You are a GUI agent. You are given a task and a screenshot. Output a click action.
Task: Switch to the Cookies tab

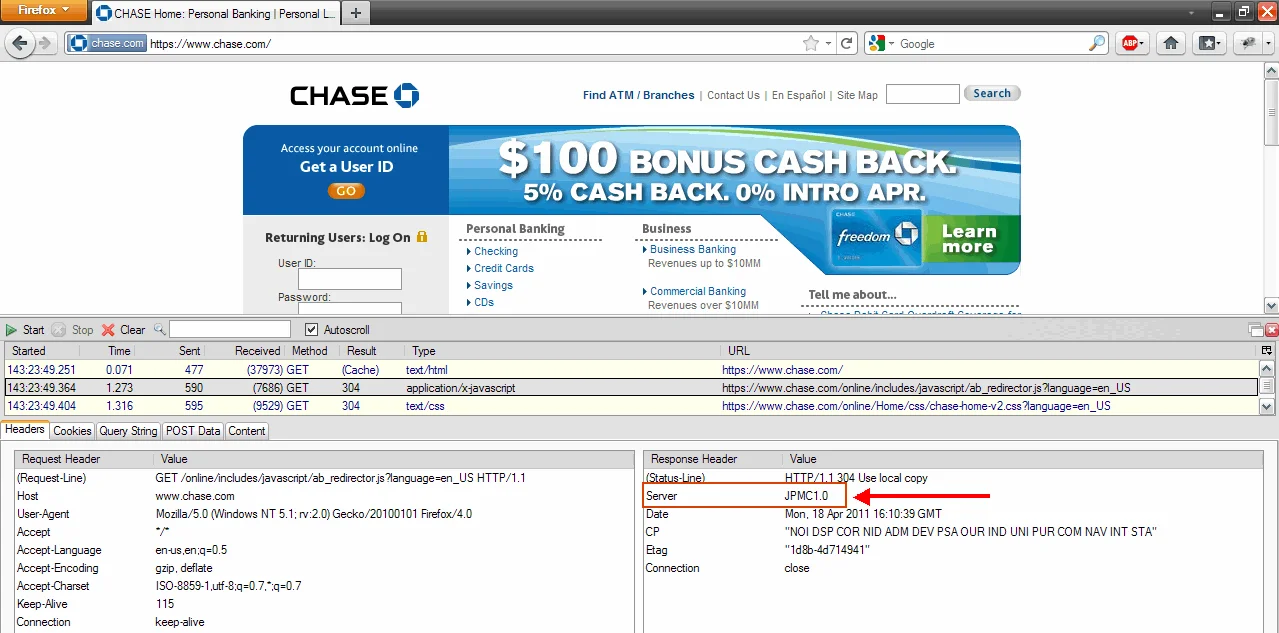[x=72, y=431]
